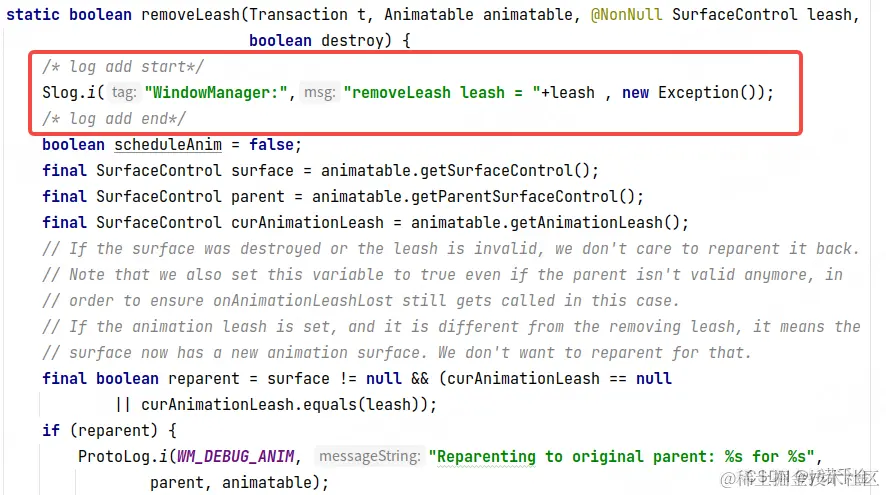Click the '/* log add start*/' comment
This screenshot has height=495, width=886.
point(123,67)
